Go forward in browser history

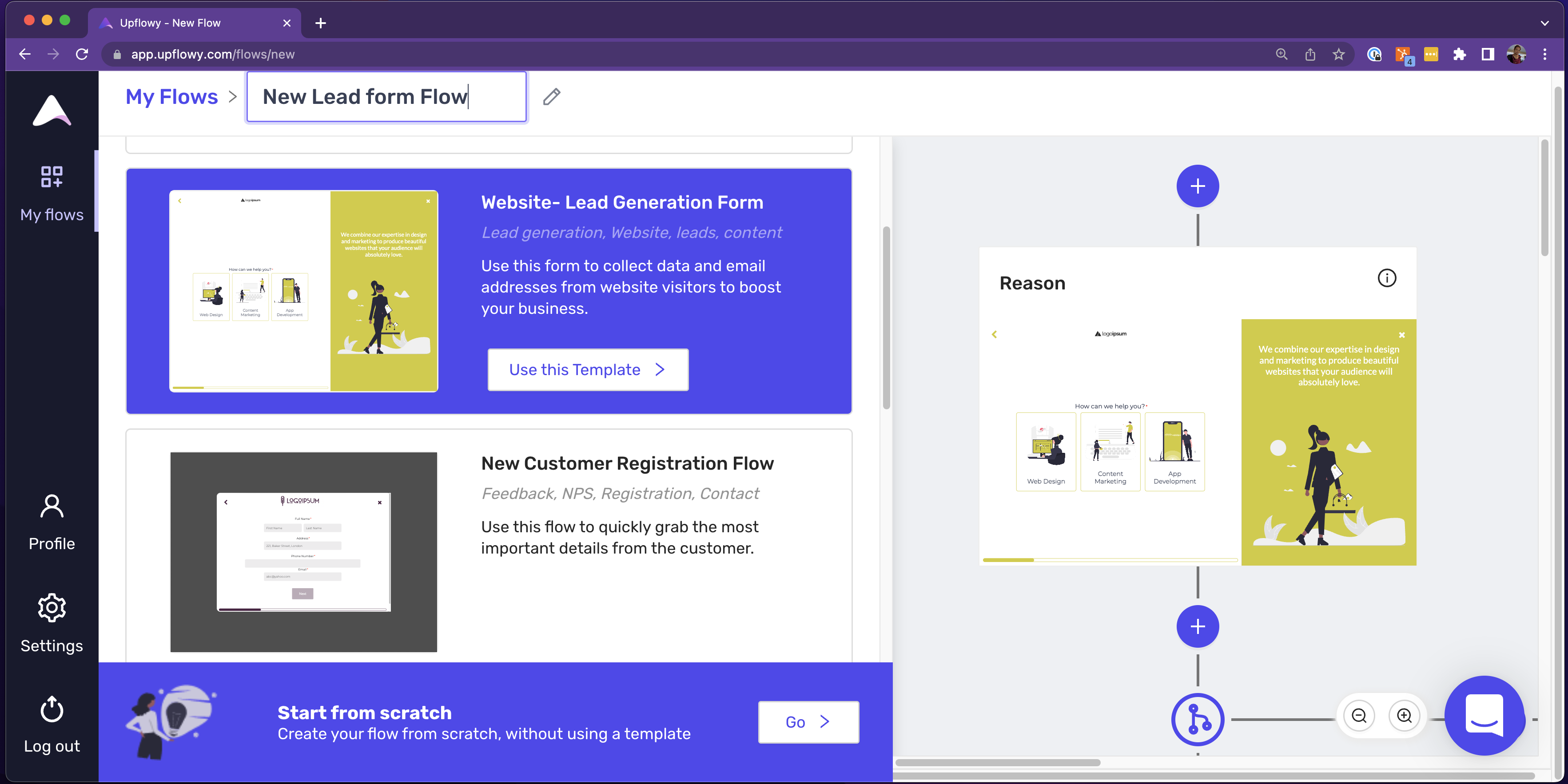click(53, 54)
